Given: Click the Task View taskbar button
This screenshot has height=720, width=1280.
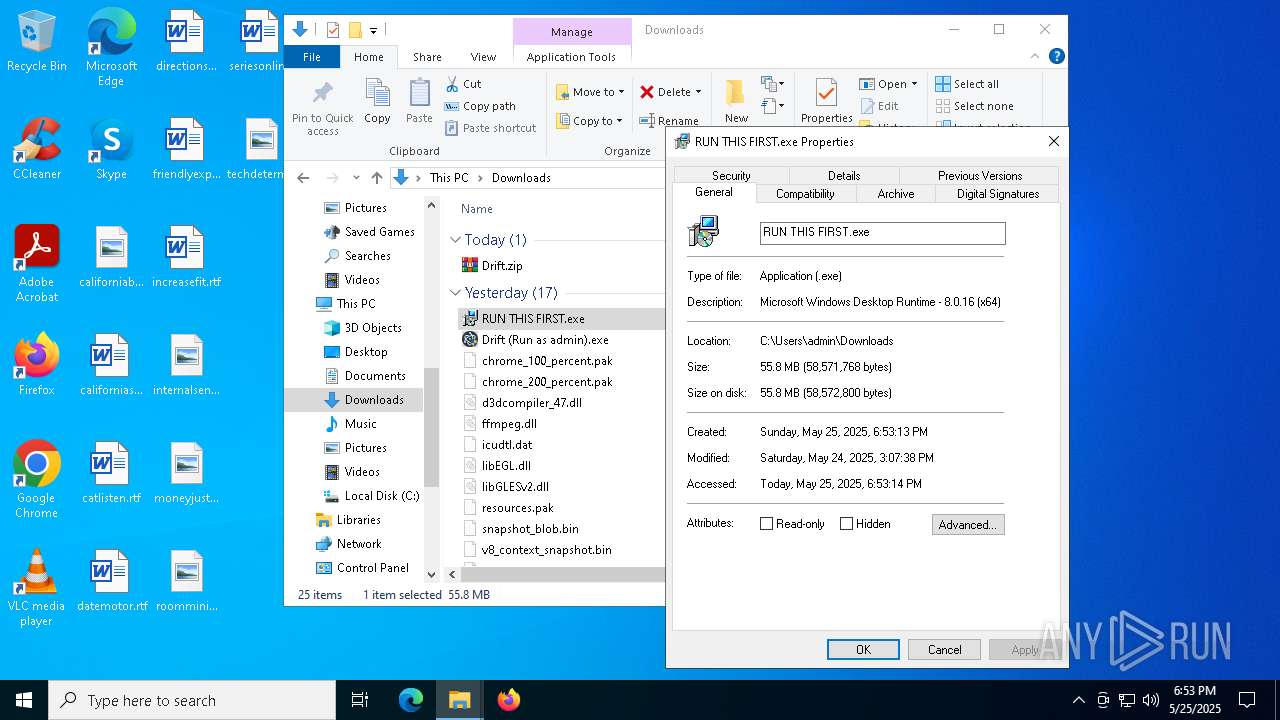Looking at the screenshot, I should tap(360, 700).
